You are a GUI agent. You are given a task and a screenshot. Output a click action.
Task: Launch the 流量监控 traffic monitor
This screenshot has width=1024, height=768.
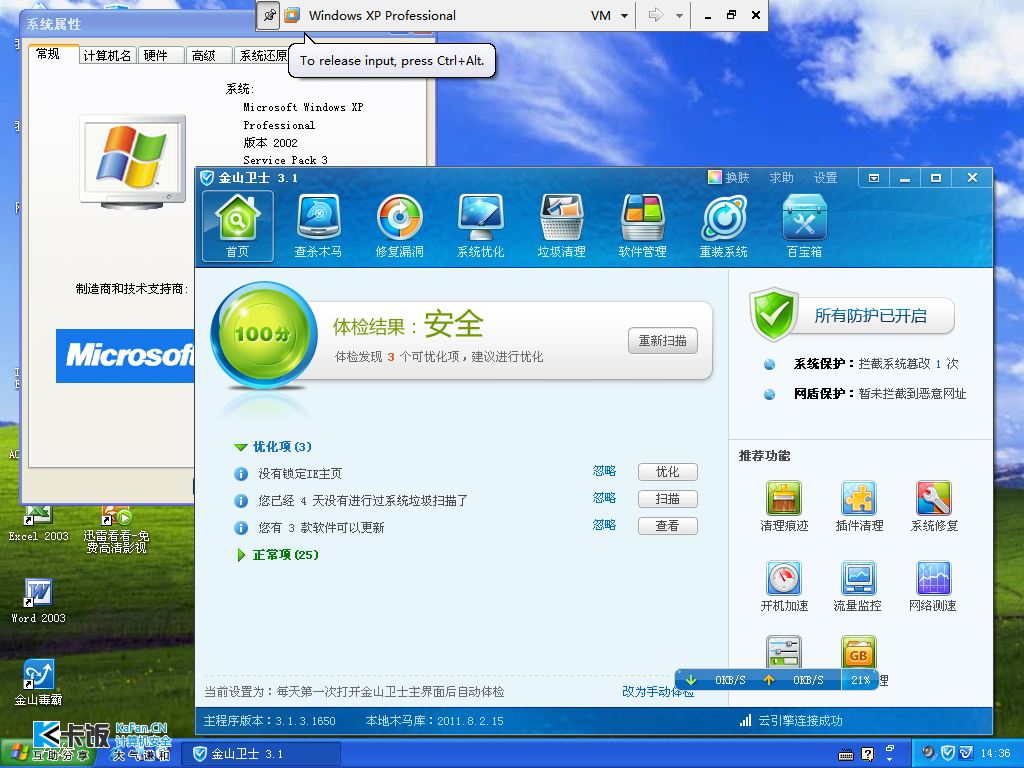coord(857,586)
